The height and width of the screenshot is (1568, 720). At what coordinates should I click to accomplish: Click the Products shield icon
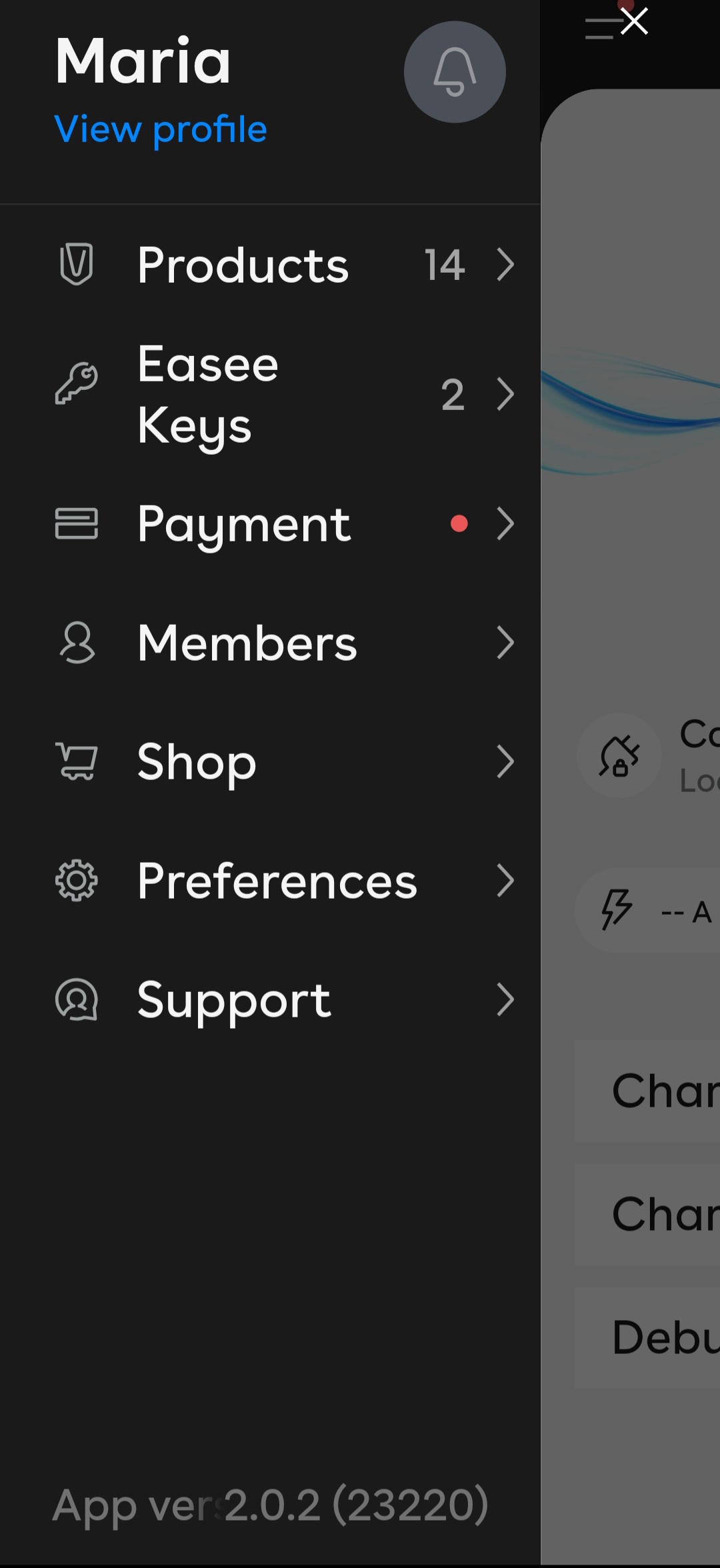point(76,265)
